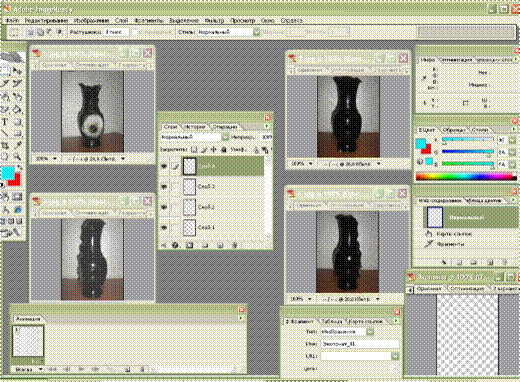Click the add layer mask icon in Layers panel

tap(190, 245)
